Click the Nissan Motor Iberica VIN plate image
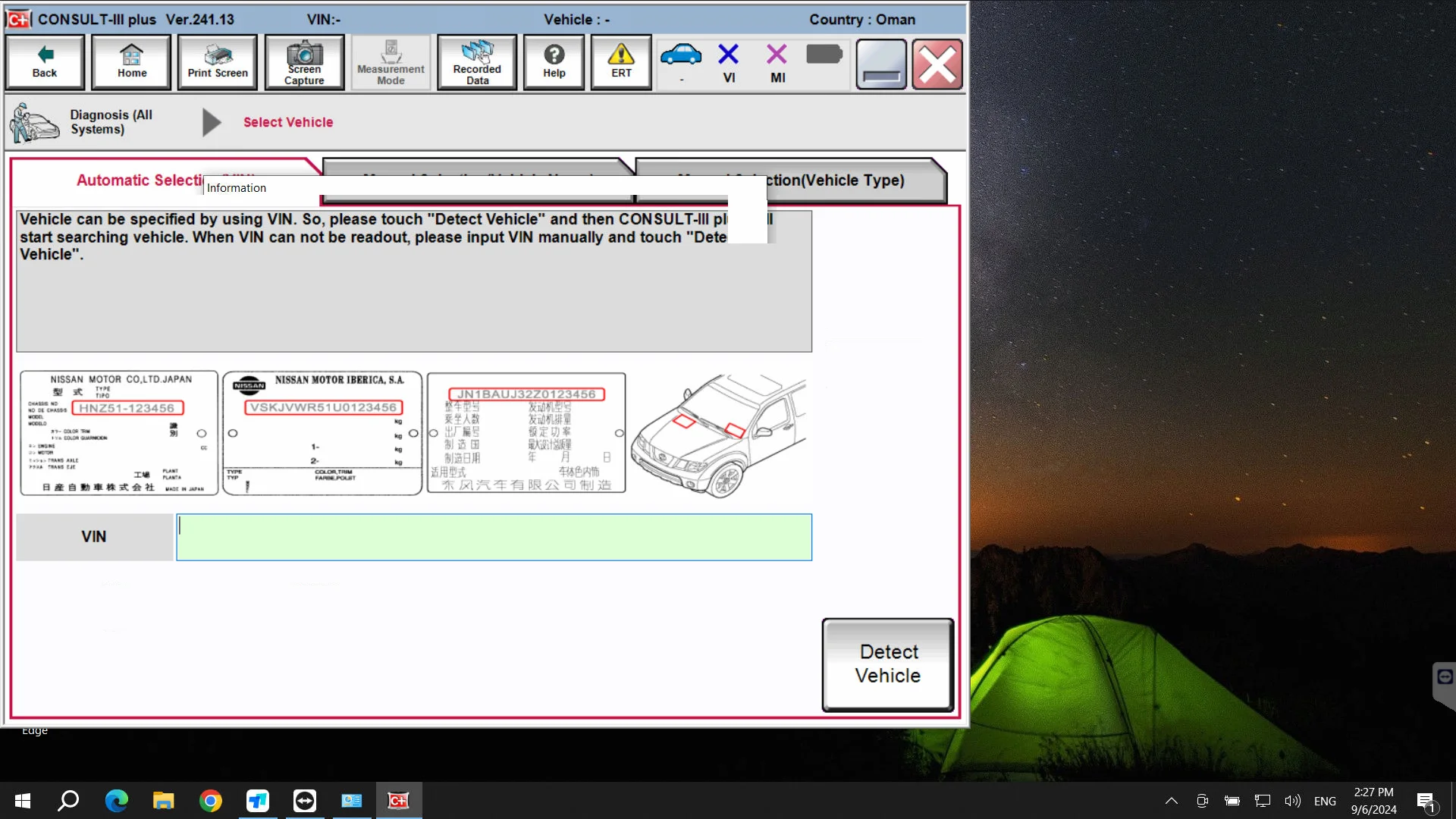 [x=322, y=433]
